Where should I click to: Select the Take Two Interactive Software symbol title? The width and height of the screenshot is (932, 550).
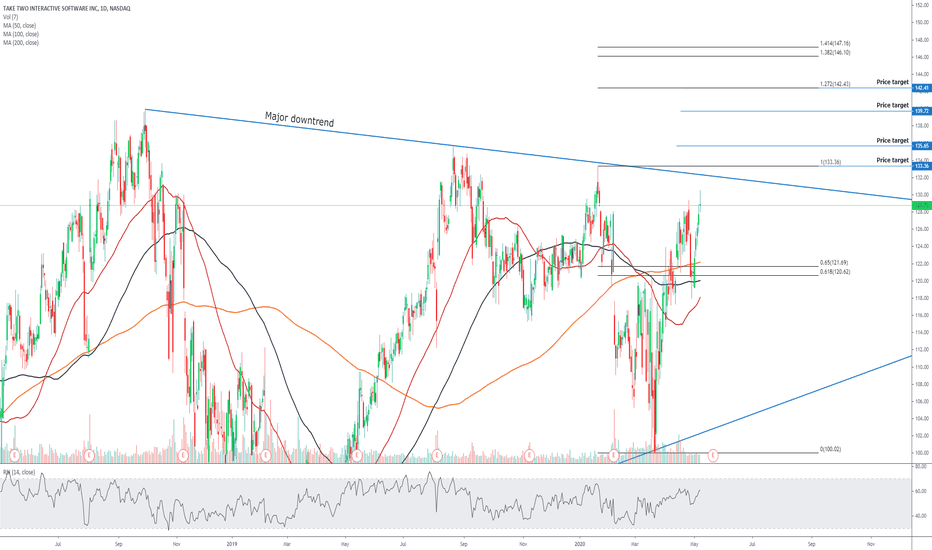pyautogui.click(x=67, y=8)
